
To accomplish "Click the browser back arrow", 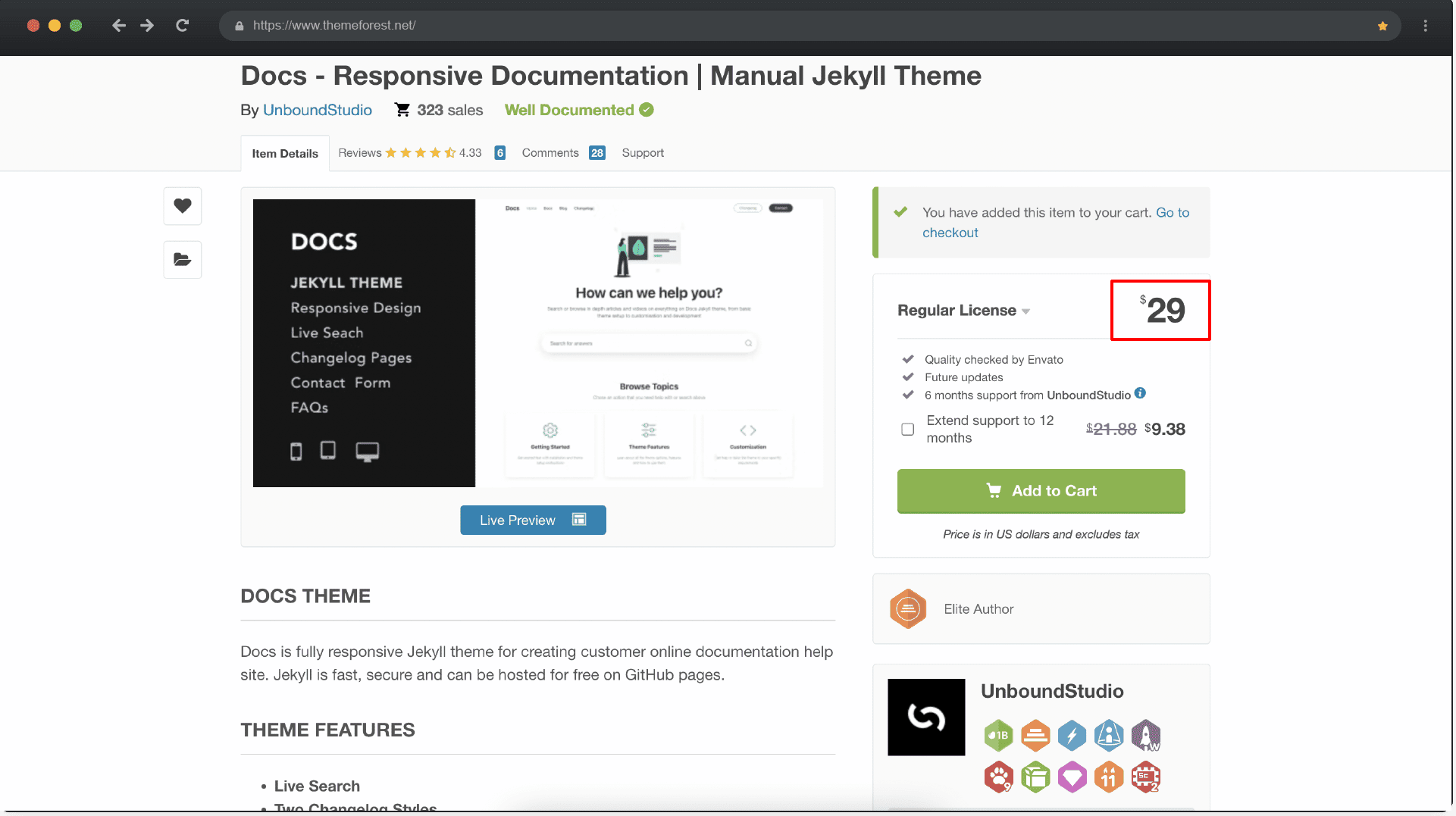I will (x=119, y=26).
